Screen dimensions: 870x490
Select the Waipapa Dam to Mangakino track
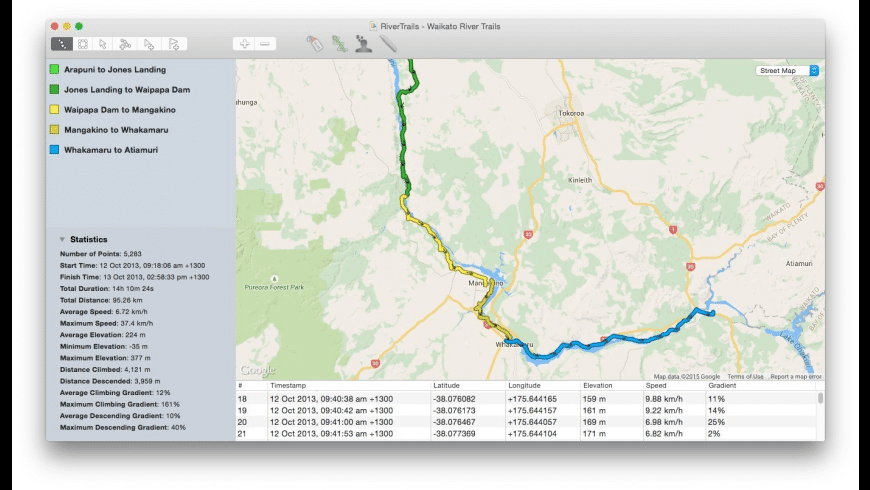[120, 109]
